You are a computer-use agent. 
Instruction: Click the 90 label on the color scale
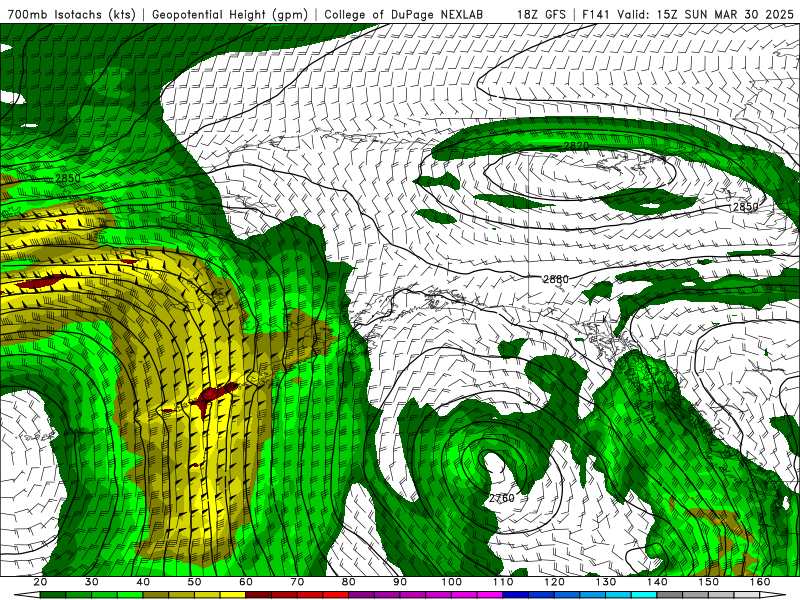[400, 582]
